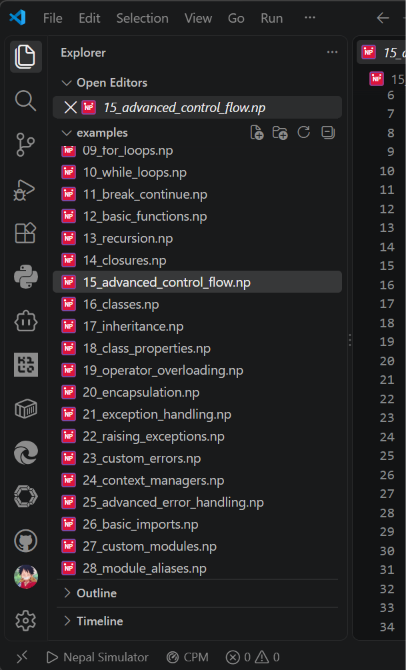Open the Run menu

(272, 18)
